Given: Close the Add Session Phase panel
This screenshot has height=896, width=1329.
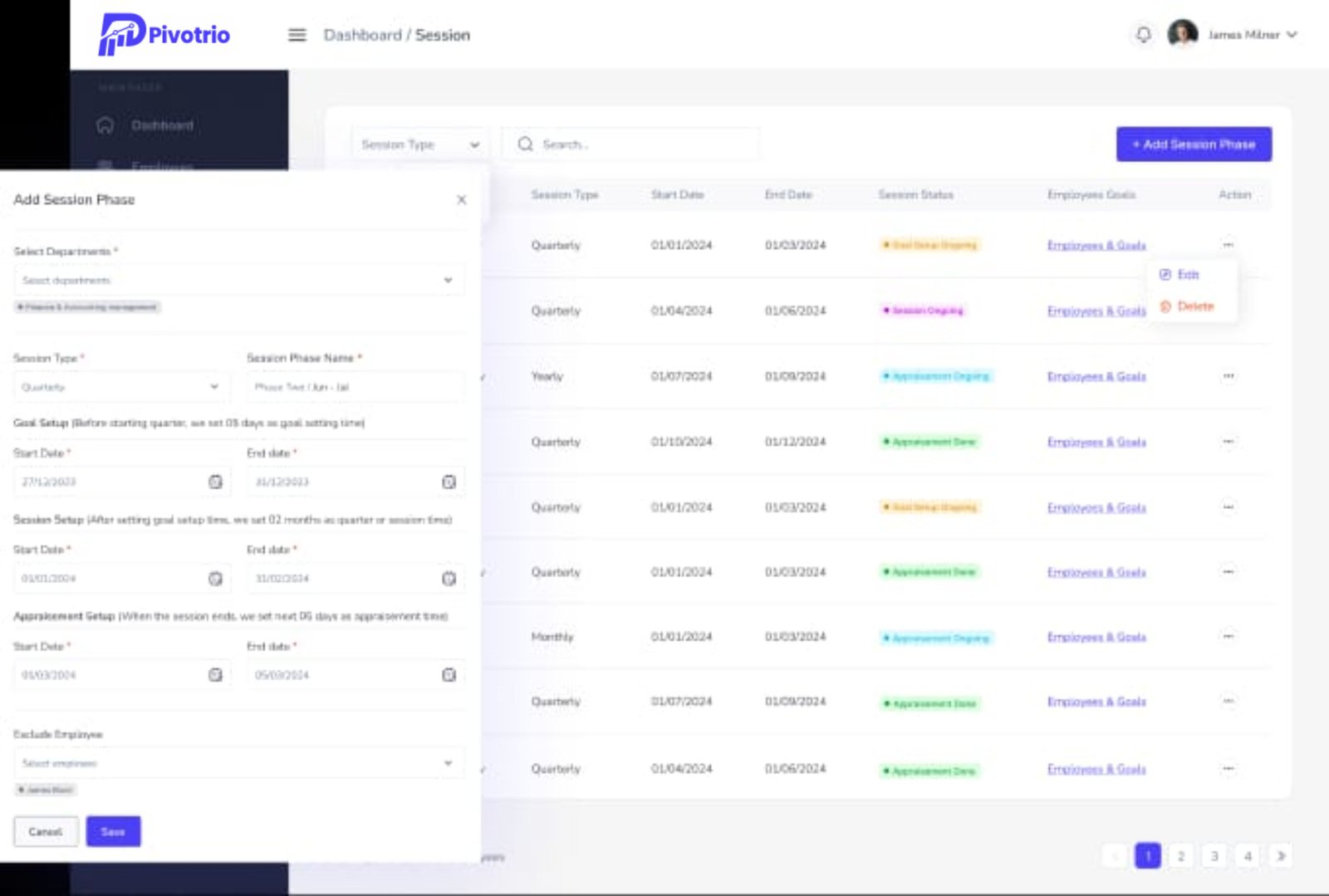Looking at the screenshot, I should [461, 200].
